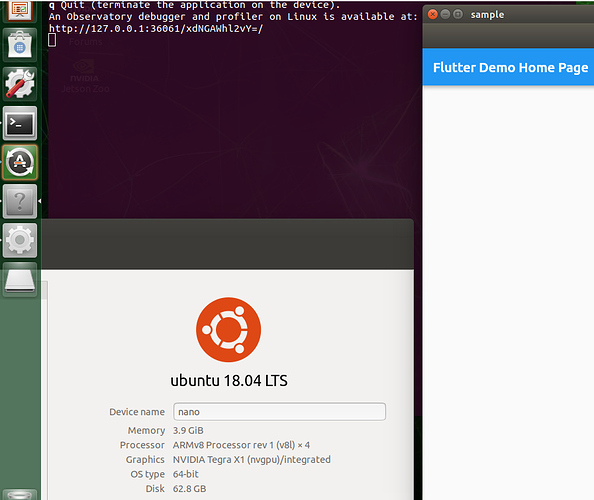Image resolution: width=594 pixels, height=500 pixels.
Task: Close the sample window
Action: (x=433, y=14)
